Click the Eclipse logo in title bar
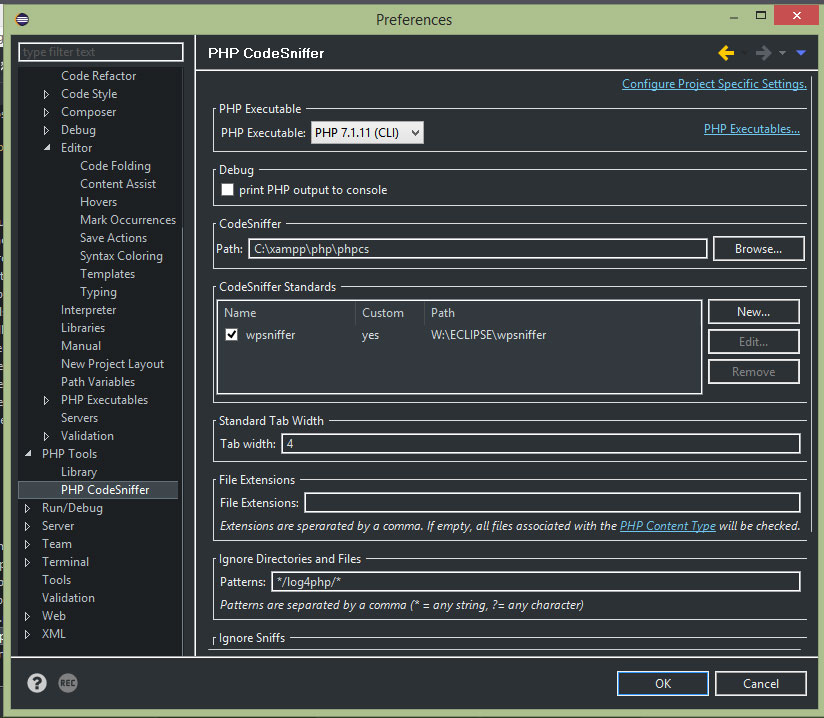This screenshot has height=718, width=824. (x=22, y=20)
